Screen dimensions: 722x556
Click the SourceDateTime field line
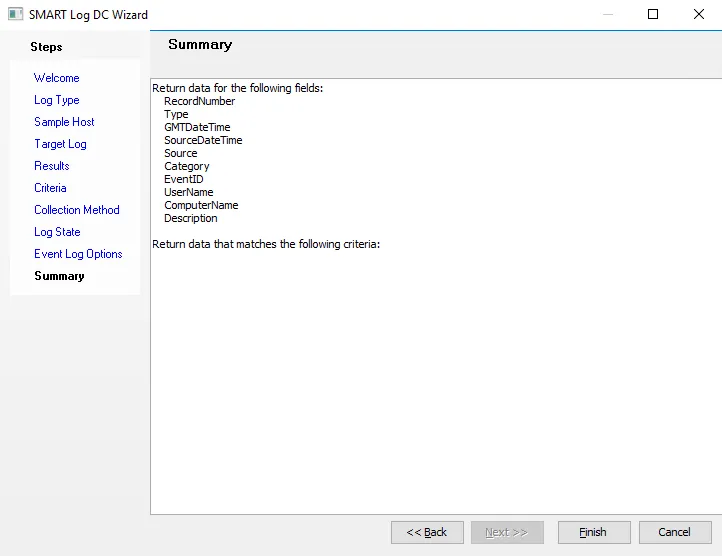(x=203, y=140)
